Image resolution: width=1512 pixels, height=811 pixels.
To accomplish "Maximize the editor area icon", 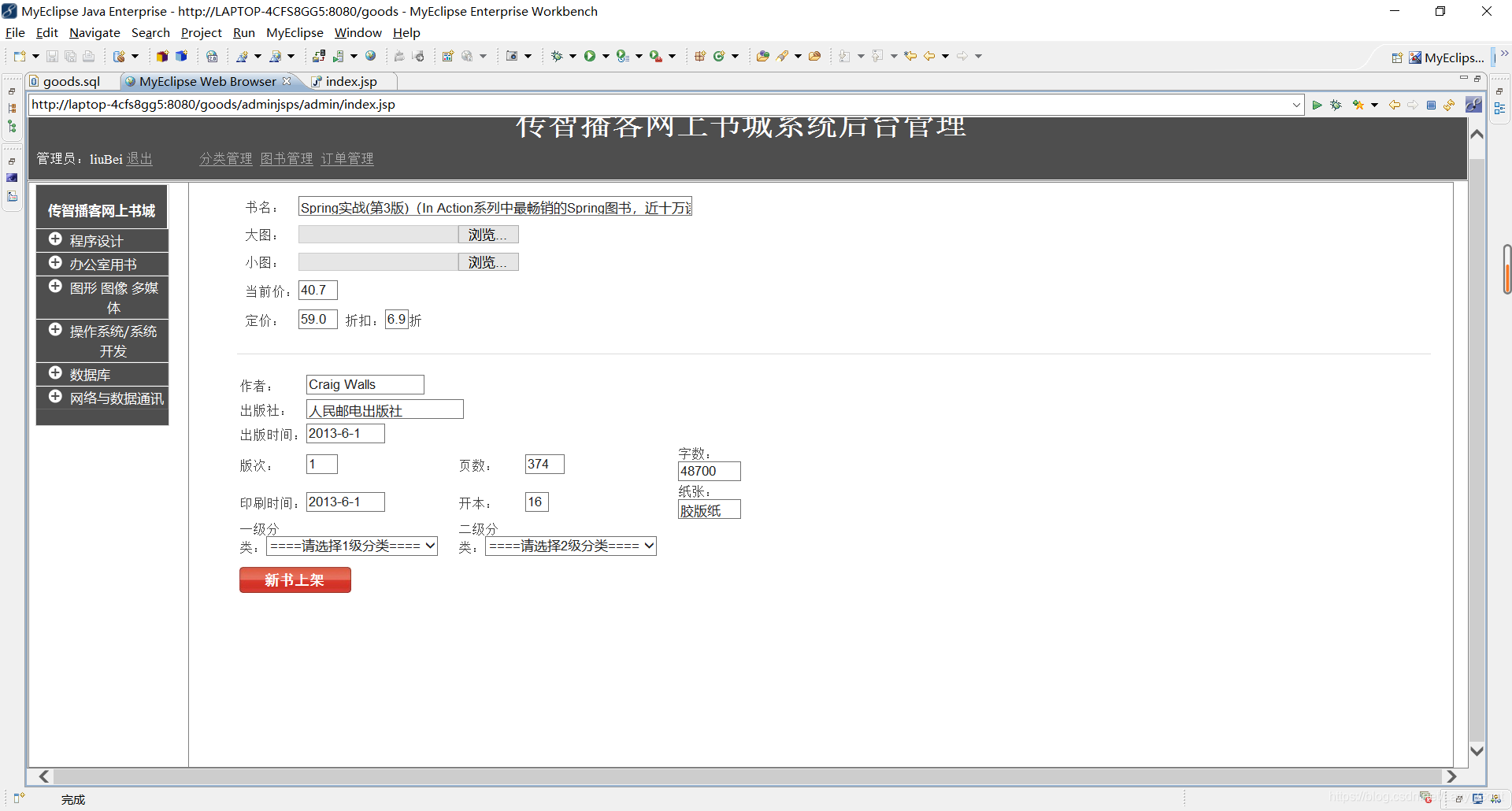I will pyautogui.click(x=1477, y=79).
